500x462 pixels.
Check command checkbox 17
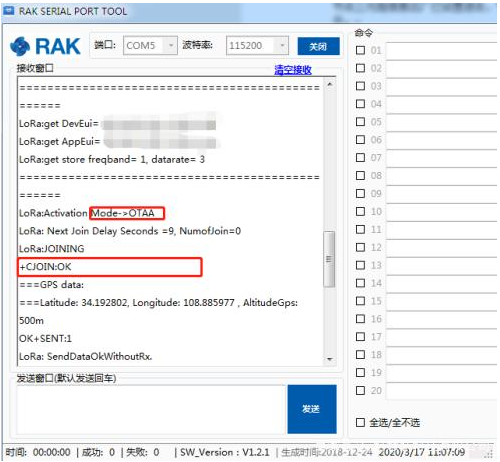click(x=360, y=337)
